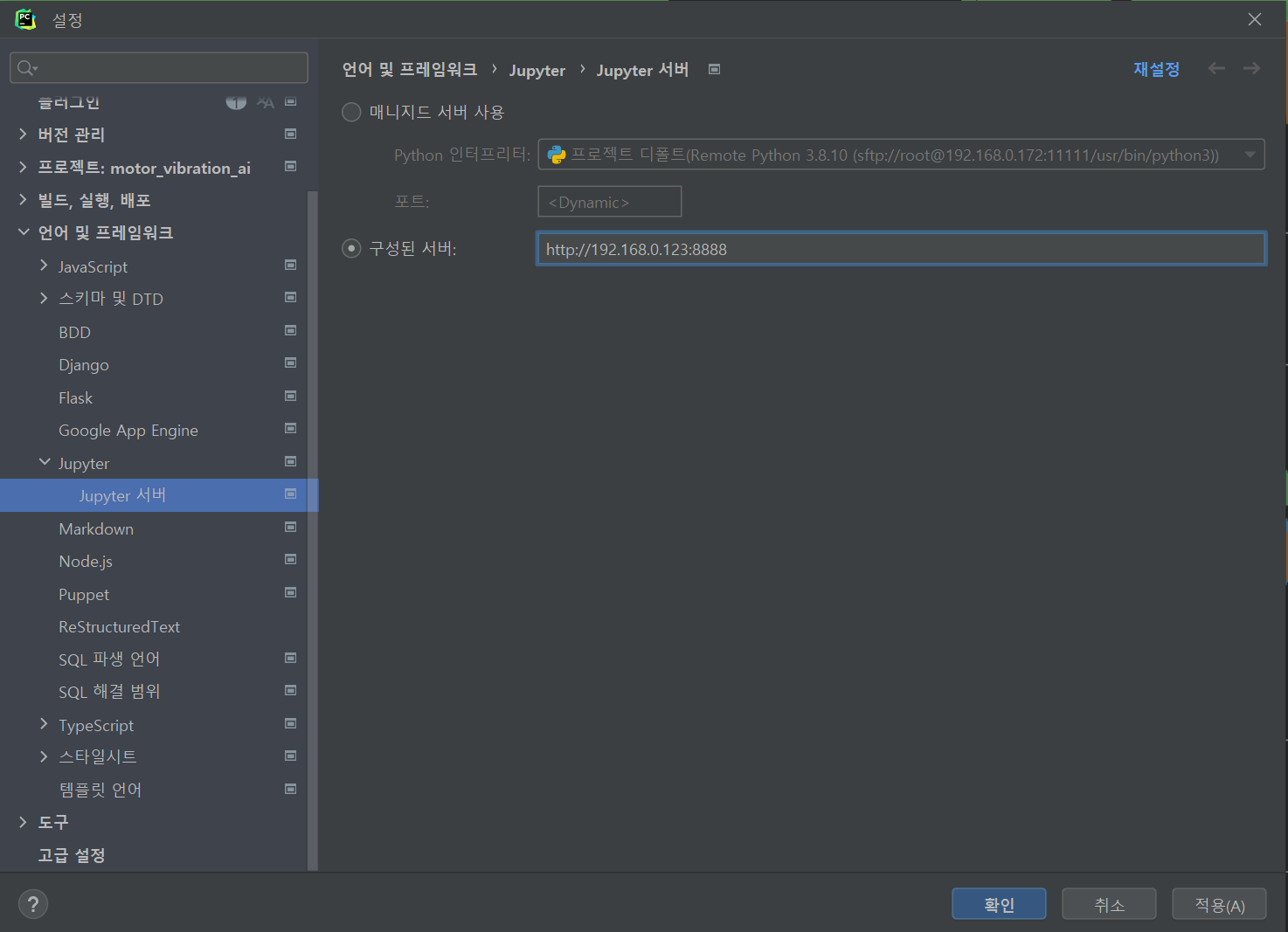Screen dimensions: 1288x932
Task: Open the SQL 파생 언어 settings page
Action: 109,659
